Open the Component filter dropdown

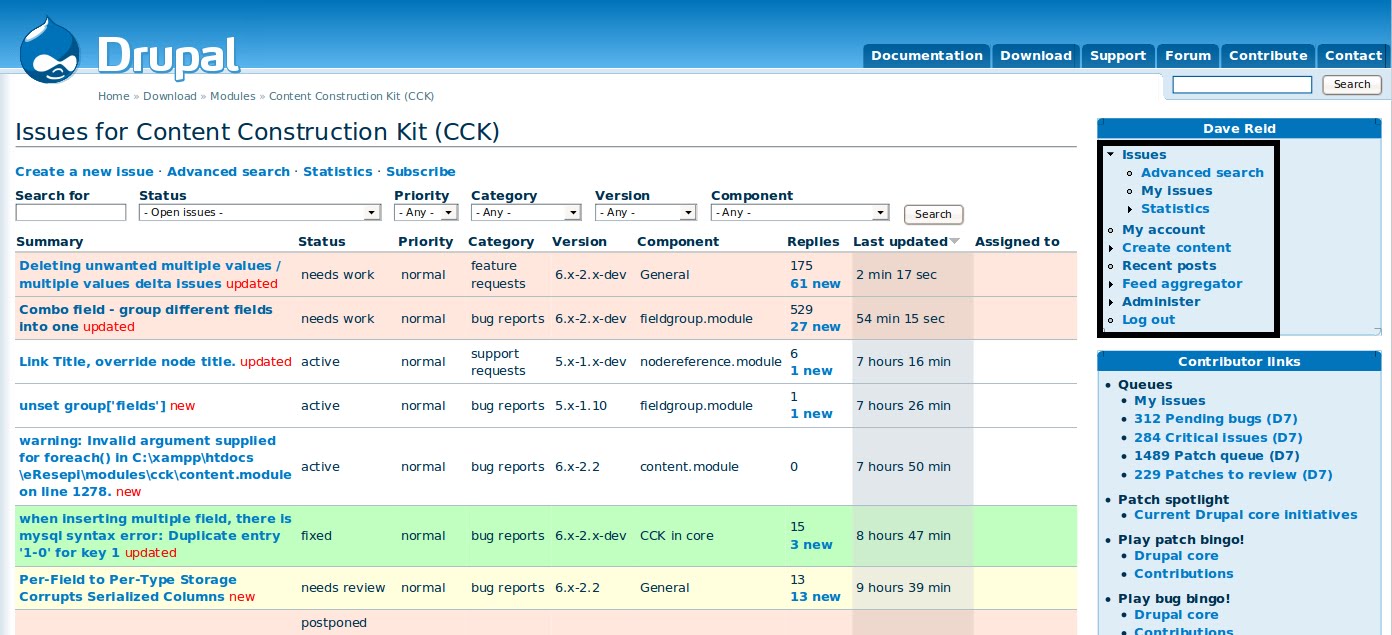point(800,212)
